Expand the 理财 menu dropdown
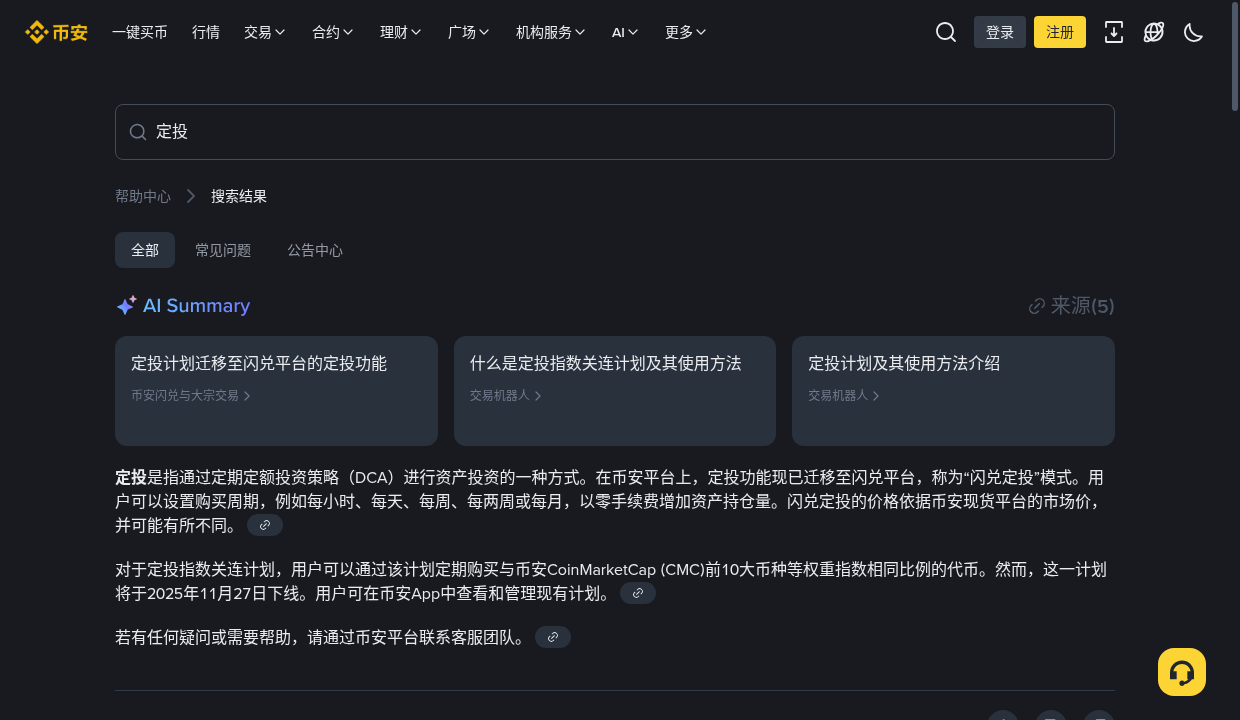This screenshot has width=1240, height=720. tap(401, 32)
